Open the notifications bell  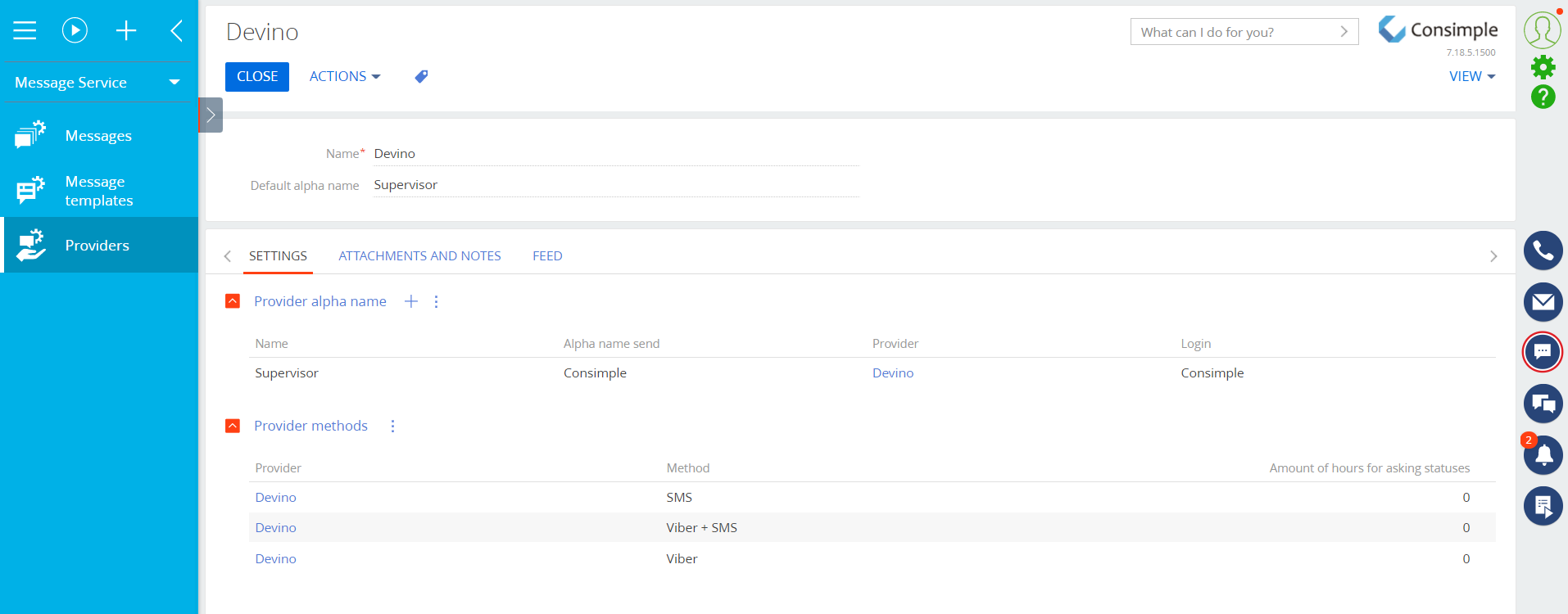(1543, 455)
